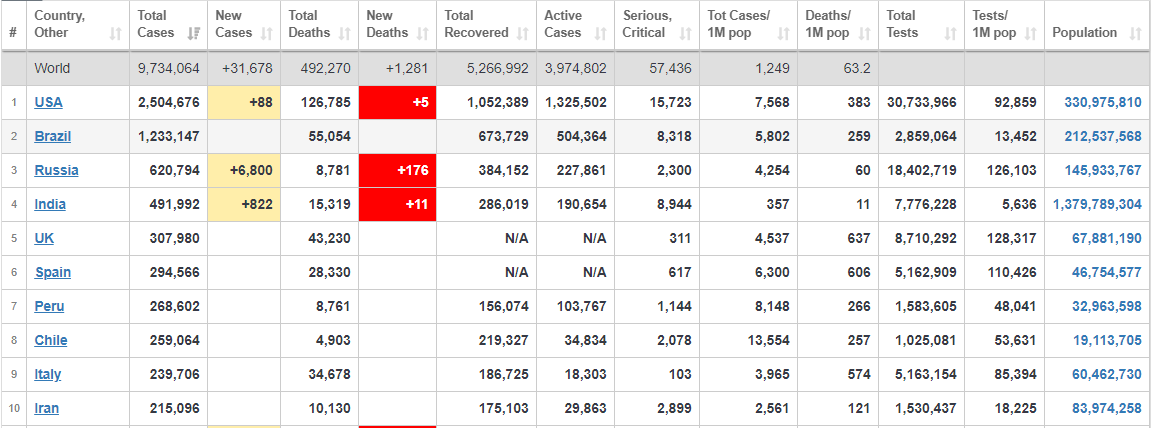Open the Iran country link
Viewport: 1151px width, 428px height.
pos(47,408)
